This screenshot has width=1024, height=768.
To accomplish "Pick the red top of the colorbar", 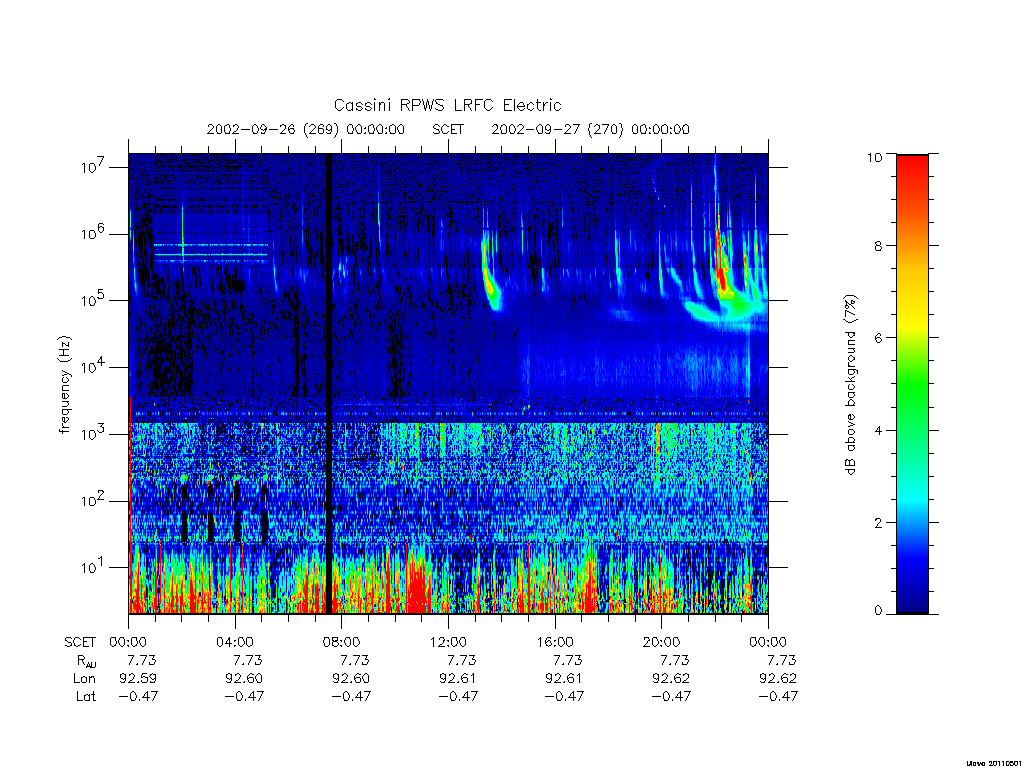I will coord(912,170).
